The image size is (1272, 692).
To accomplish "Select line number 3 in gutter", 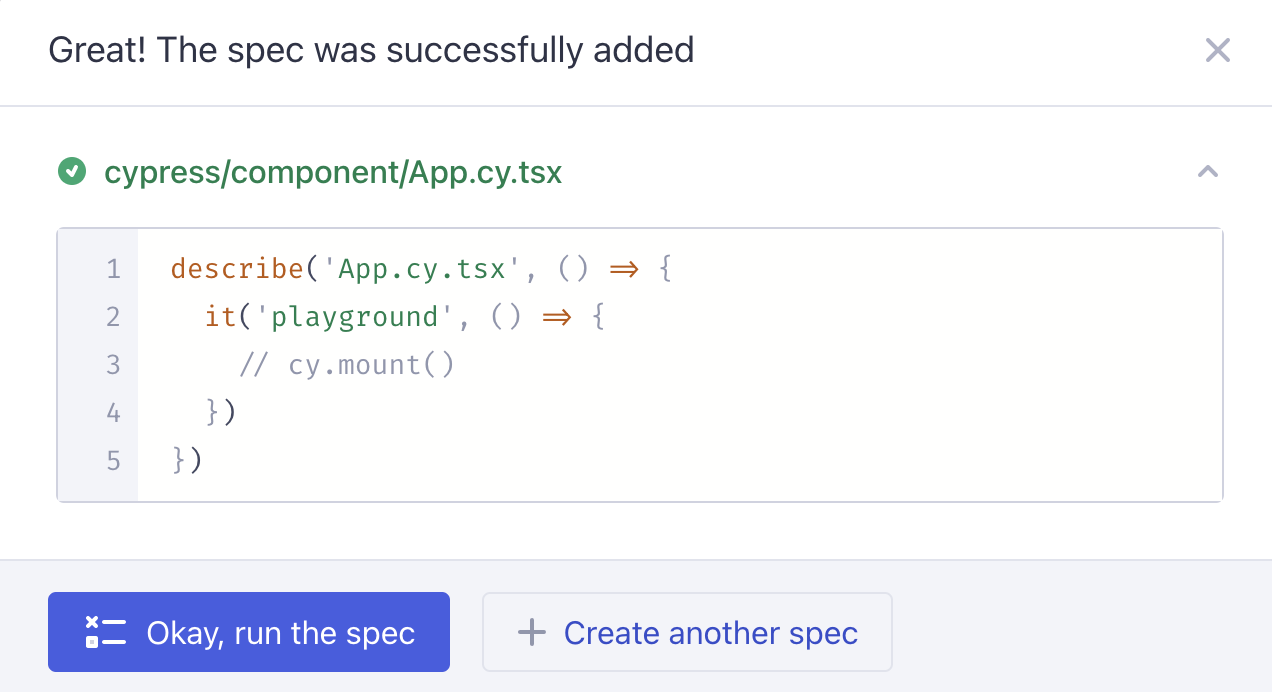I will click(x=113, y=365).
